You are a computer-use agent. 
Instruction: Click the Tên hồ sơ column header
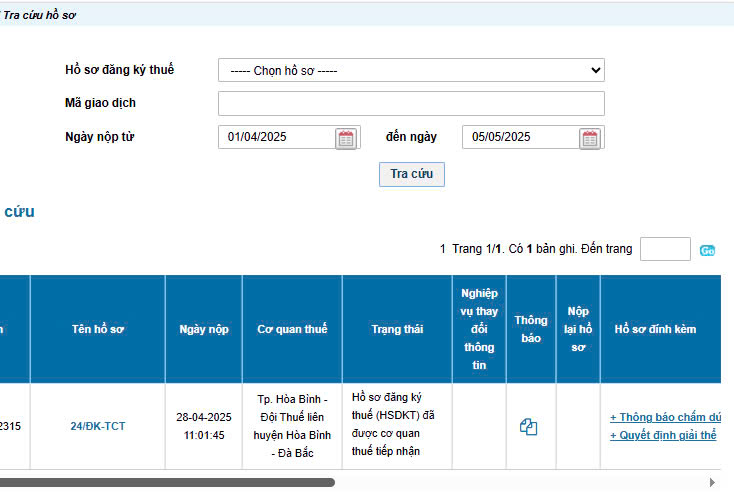[98, 329]
